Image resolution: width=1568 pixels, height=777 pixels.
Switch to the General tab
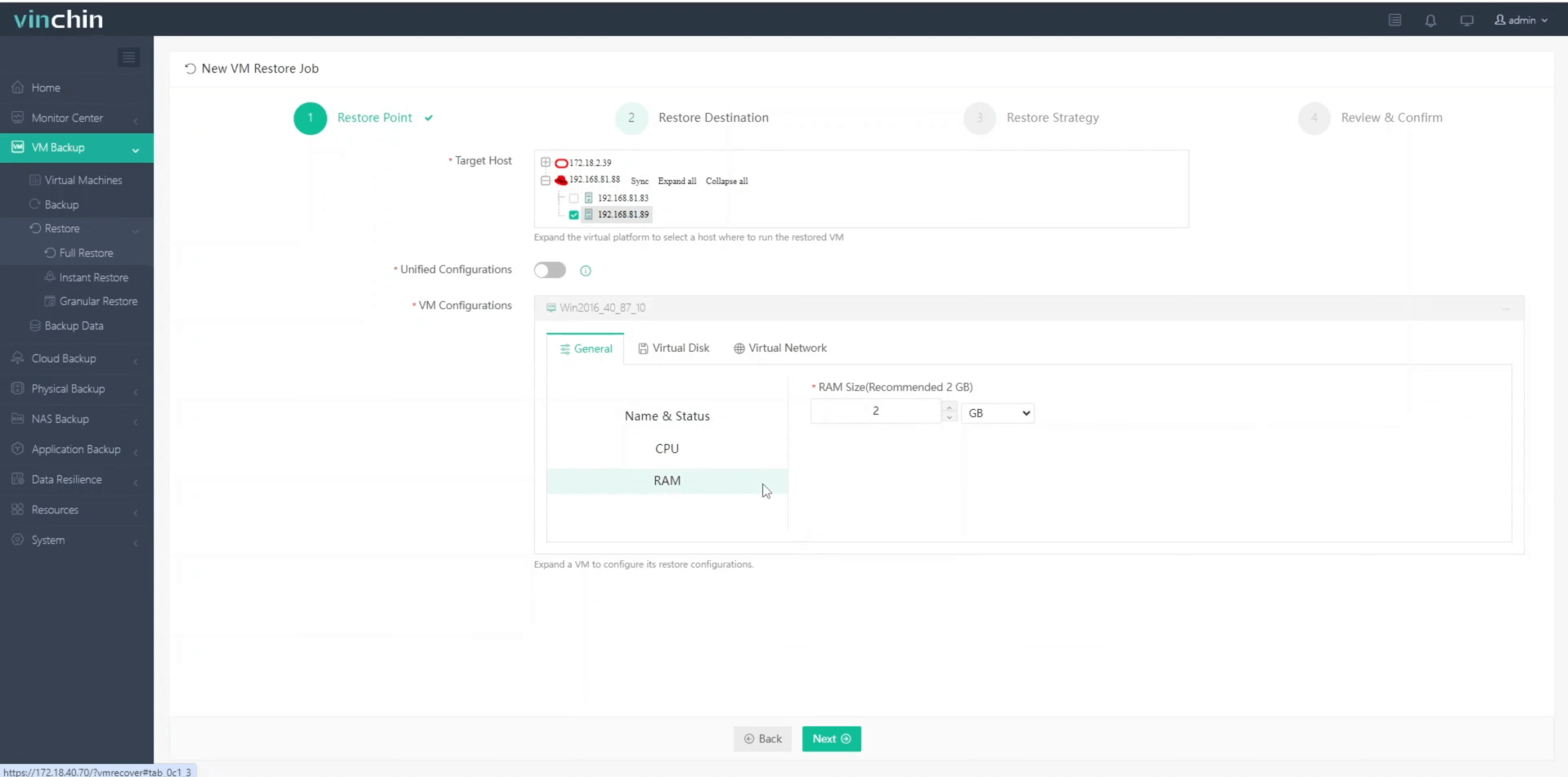[586, 349]
